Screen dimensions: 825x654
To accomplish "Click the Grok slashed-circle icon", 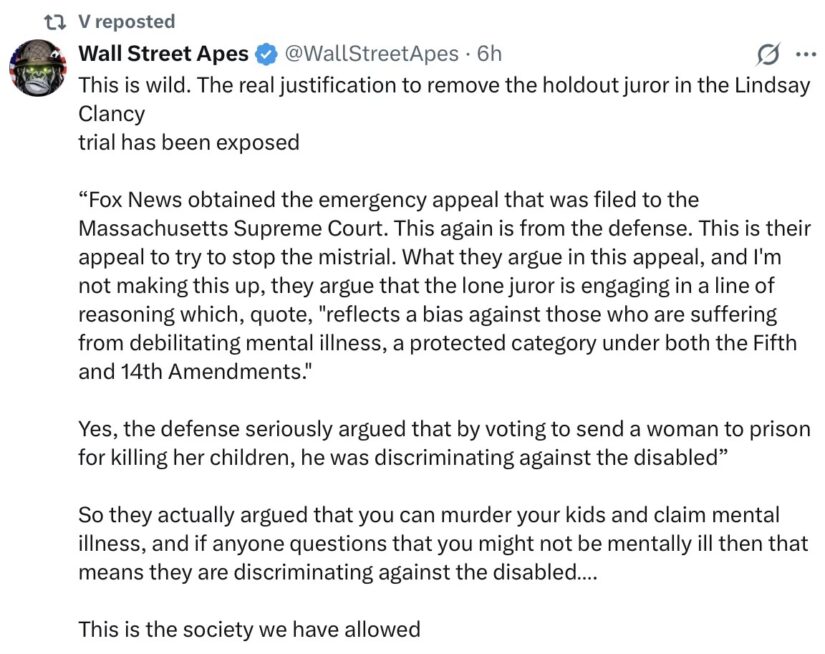I will click(768, 54).
